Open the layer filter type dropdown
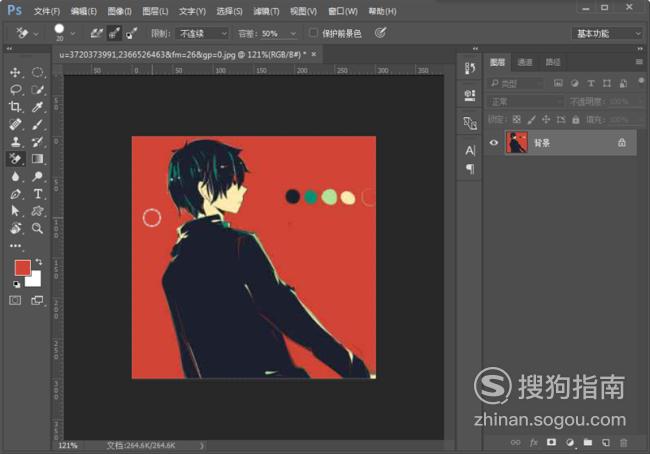Screen dimensions: 650x454 pyautogui.click(x=515, y=83)
